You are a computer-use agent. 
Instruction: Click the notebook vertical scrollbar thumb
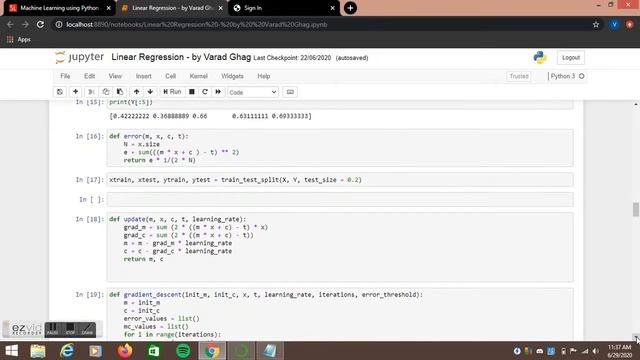(x=636, y=209)
